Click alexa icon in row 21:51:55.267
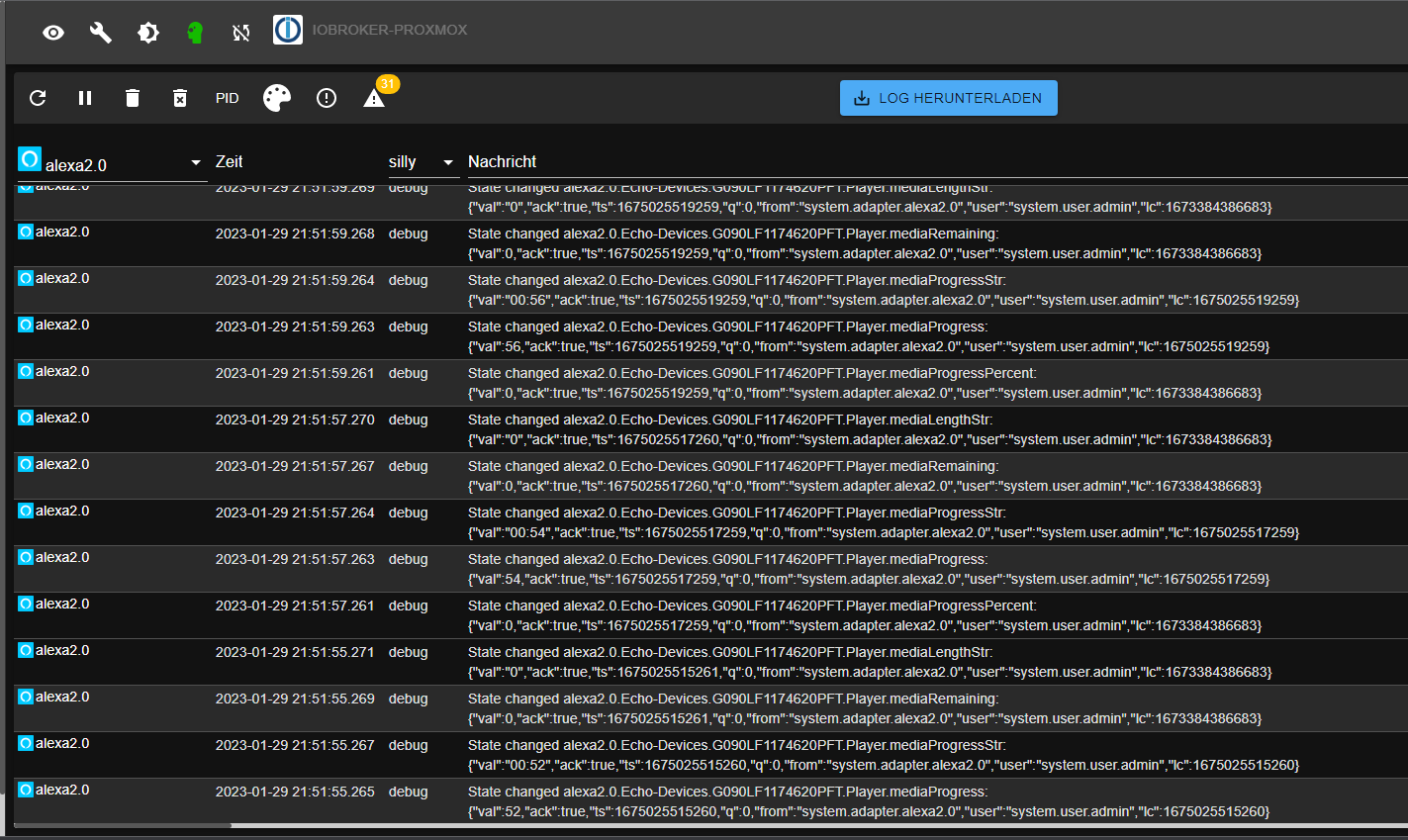This screenshot has height=840, width=1408. [26, 743]
